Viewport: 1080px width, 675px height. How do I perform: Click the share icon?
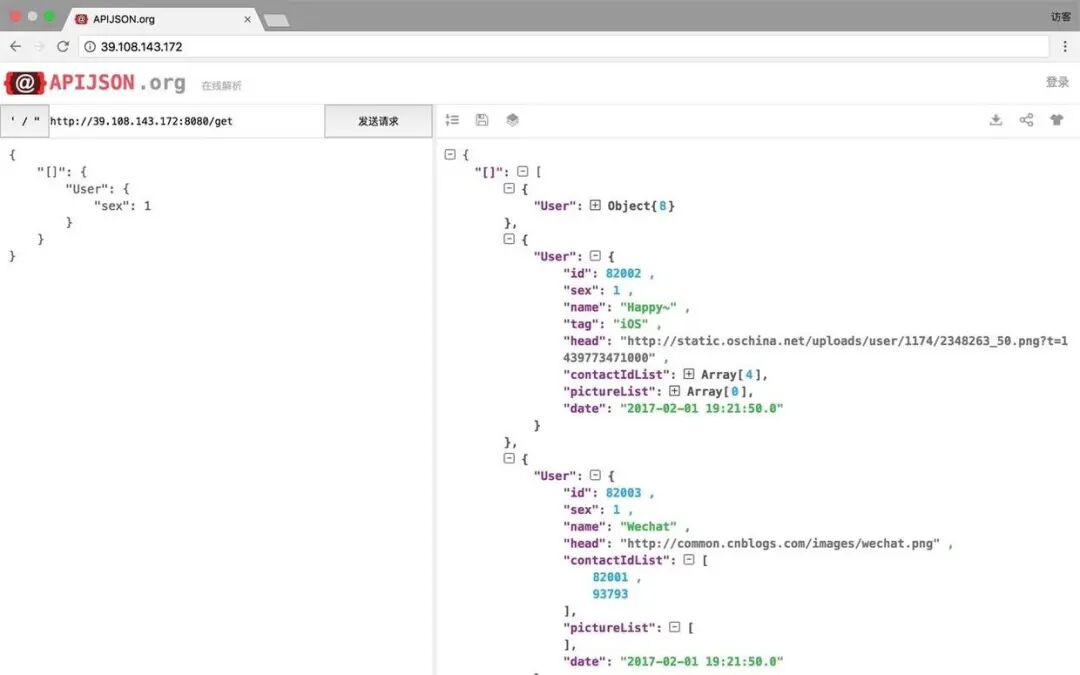coord(1026,120)
